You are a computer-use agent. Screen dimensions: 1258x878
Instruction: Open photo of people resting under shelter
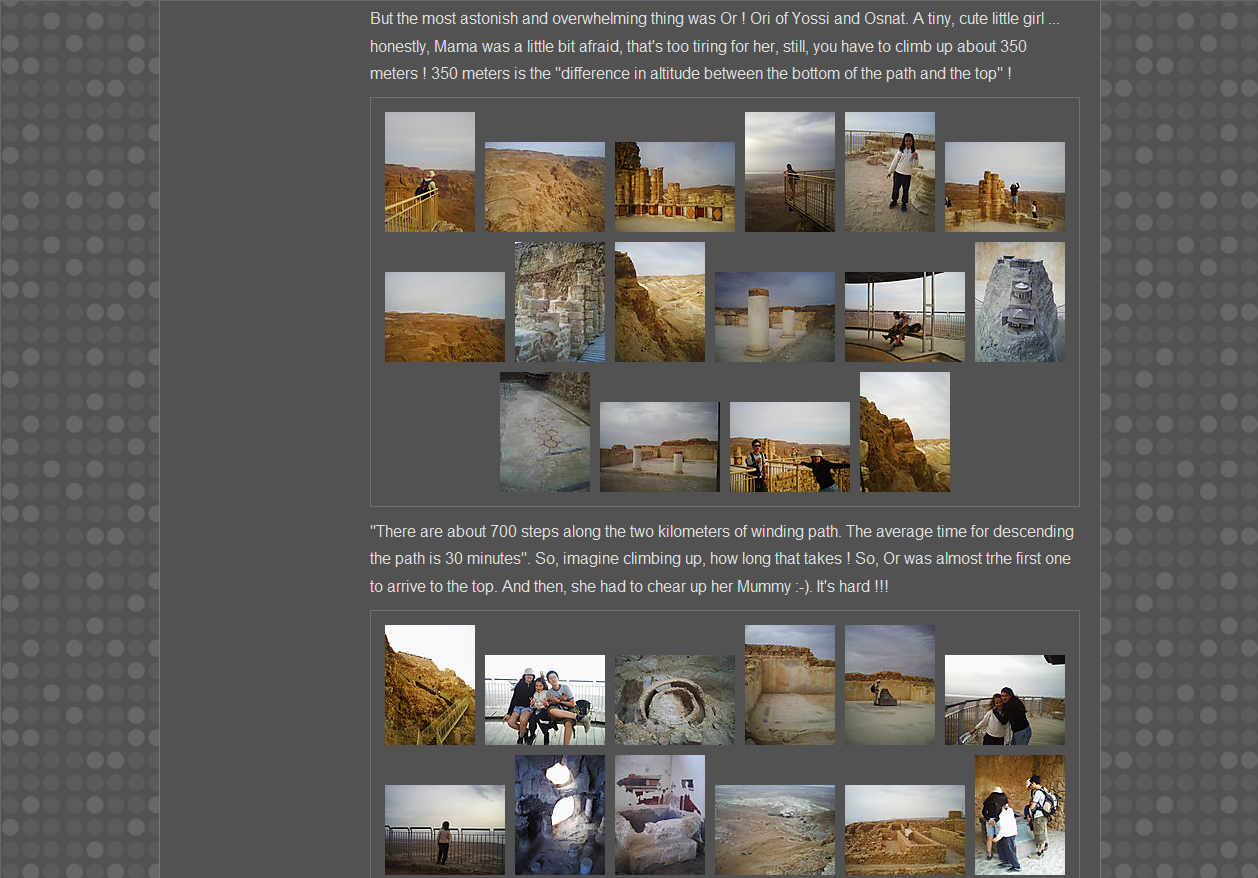904,317
